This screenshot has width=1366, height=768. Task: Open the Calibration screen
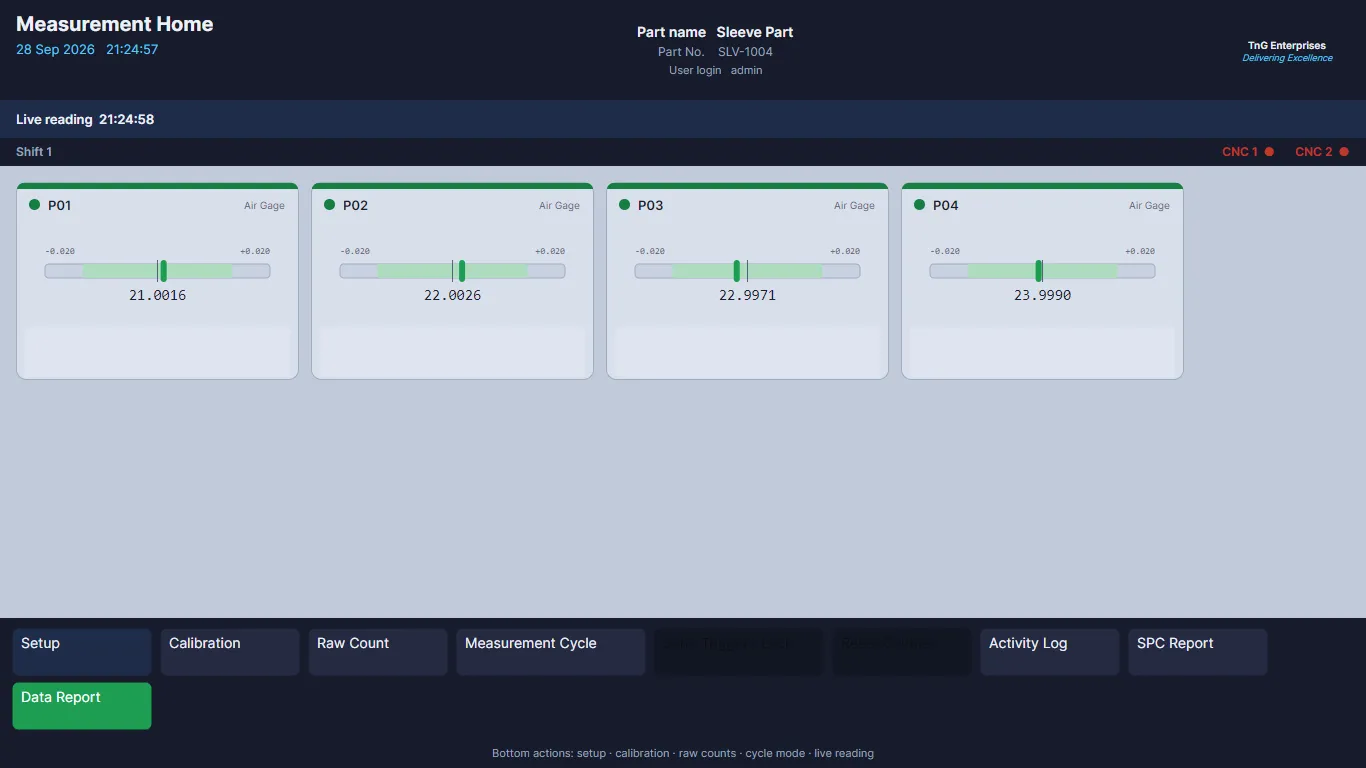click(x=230, y=652)
